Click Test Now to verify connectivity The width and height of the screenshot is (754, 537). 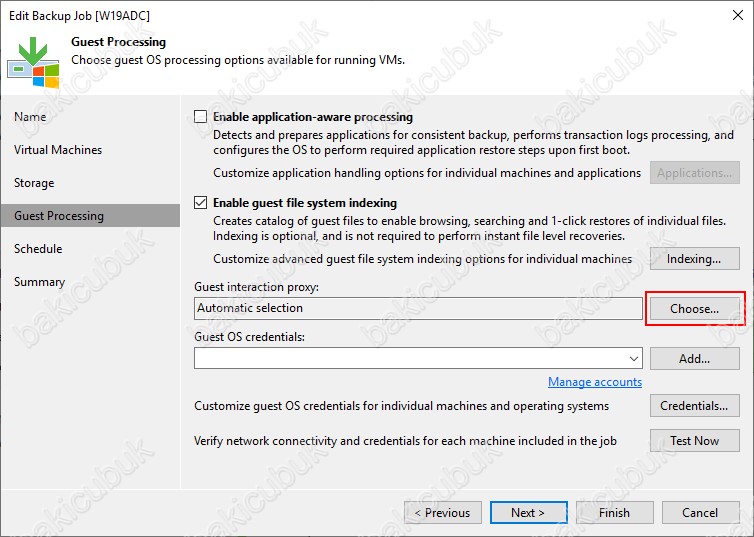pos(694,440)
